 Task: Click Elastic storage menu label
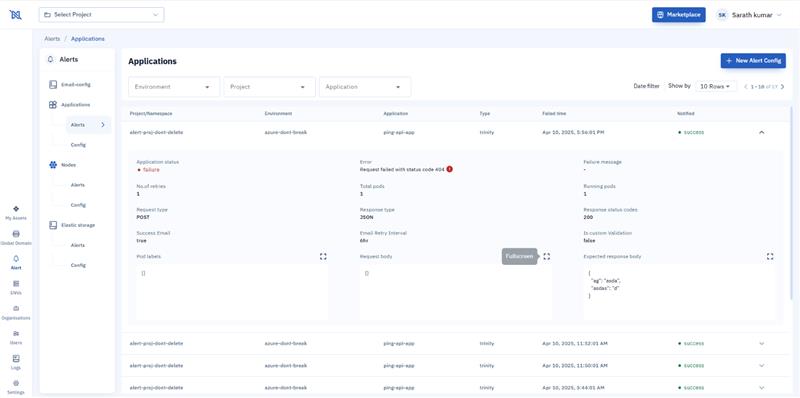coord(78,225)
